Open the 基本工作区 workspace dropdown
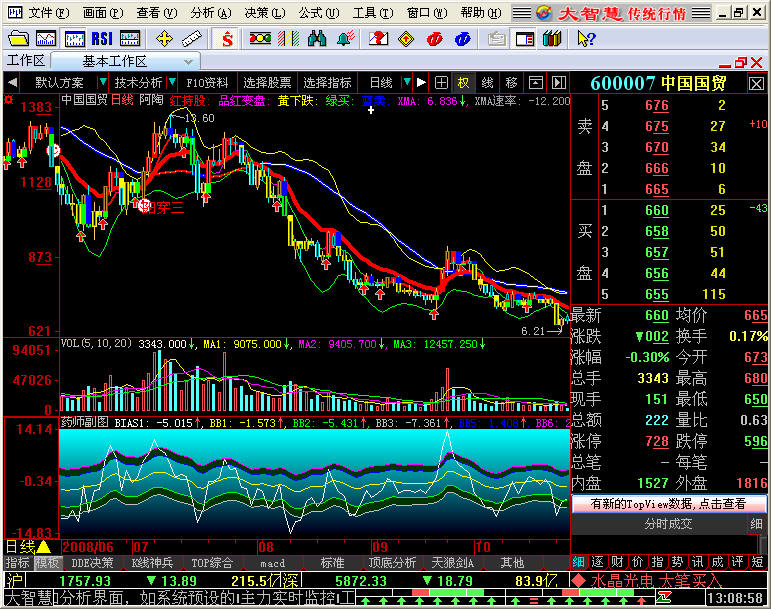 188,61
